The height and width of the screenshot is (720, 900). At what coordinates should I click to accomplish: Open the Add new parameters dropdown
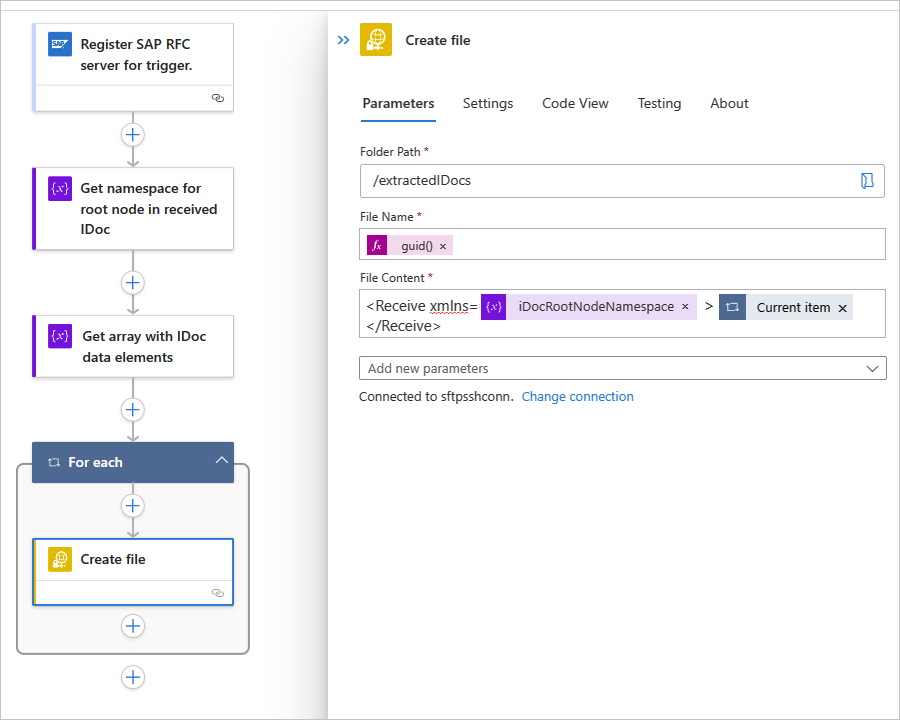pos(622,368)
